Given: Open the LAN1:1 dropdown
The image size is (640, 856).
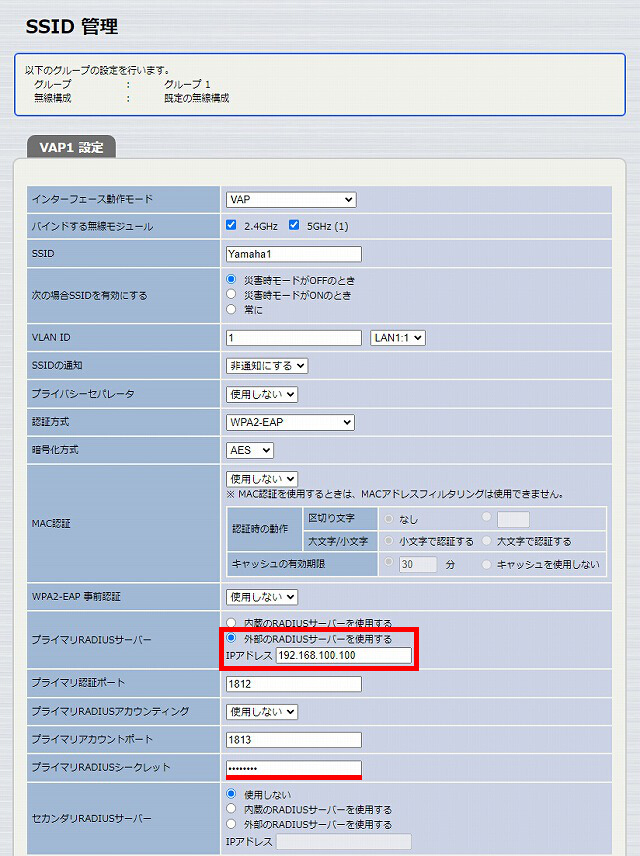Looking at the screenshot, I should 398,338.
